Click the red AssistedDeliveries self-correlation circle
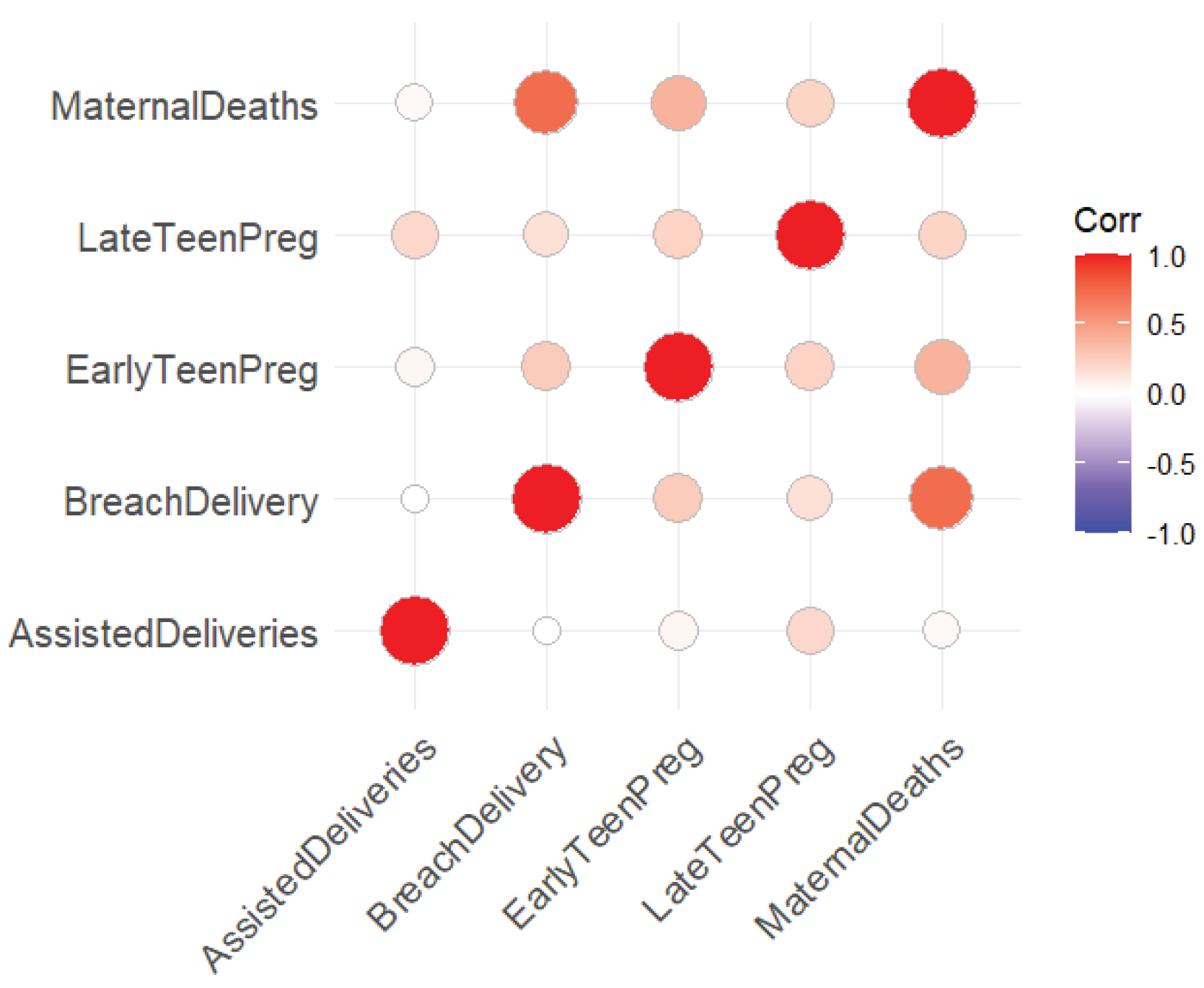The image size is (1204, 988). 415,631
